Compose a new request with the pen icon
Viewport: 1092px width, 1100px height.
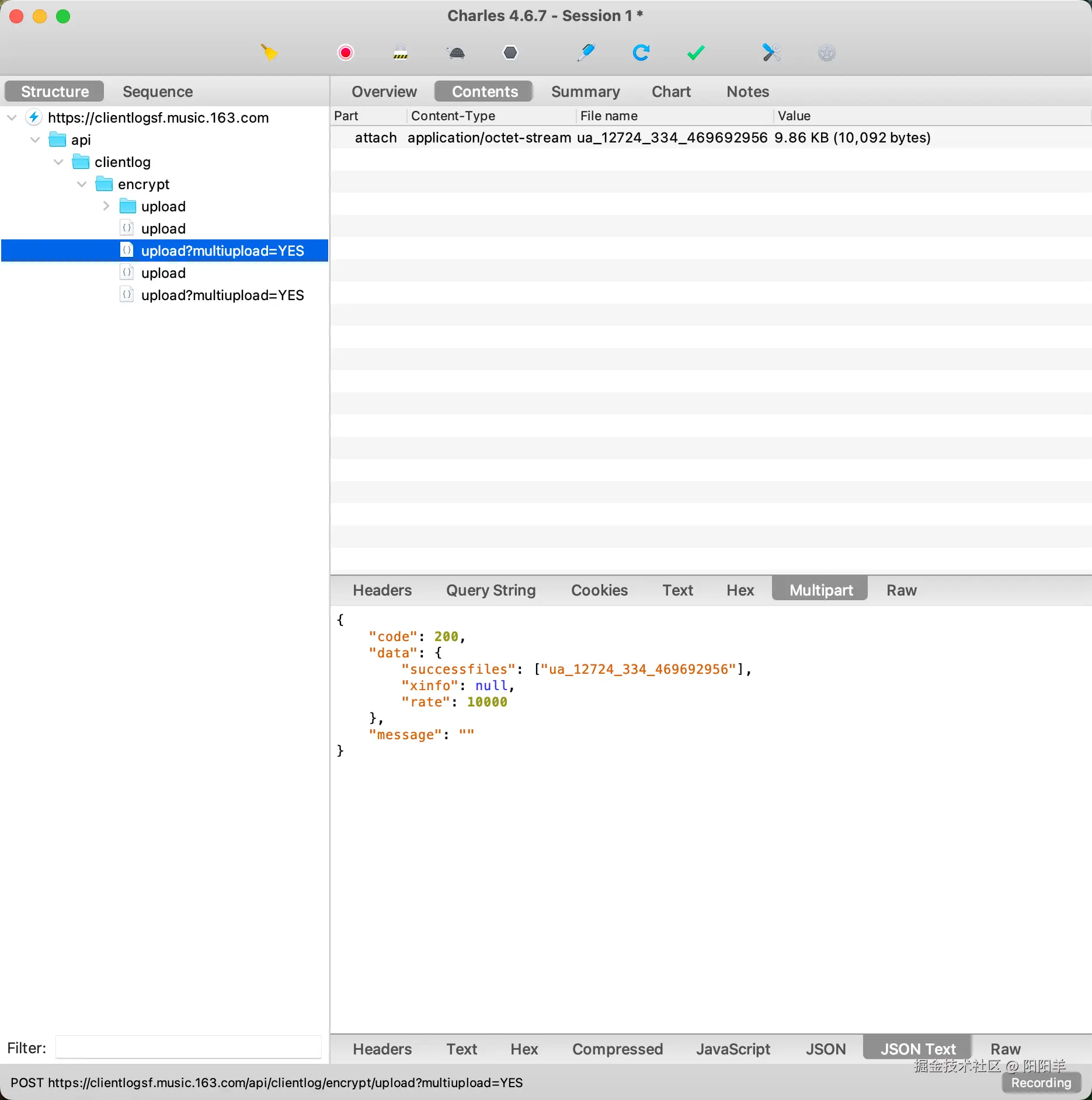coord(586,53)
